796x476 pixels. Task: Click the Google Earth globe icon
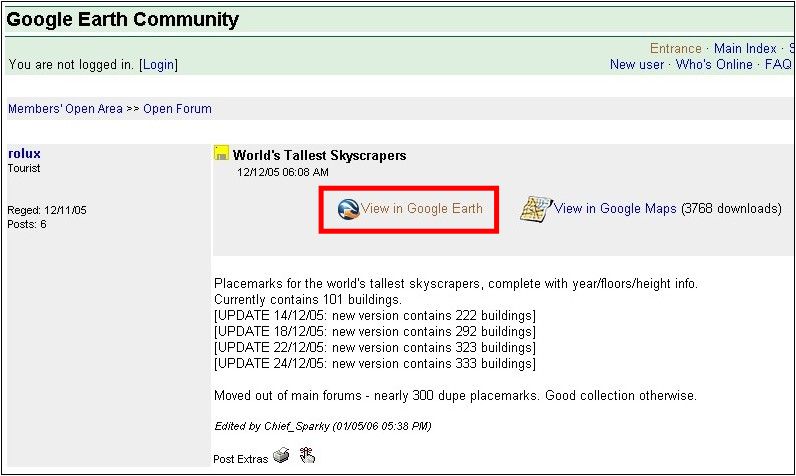pyautogui.click(x=348, y=209)
